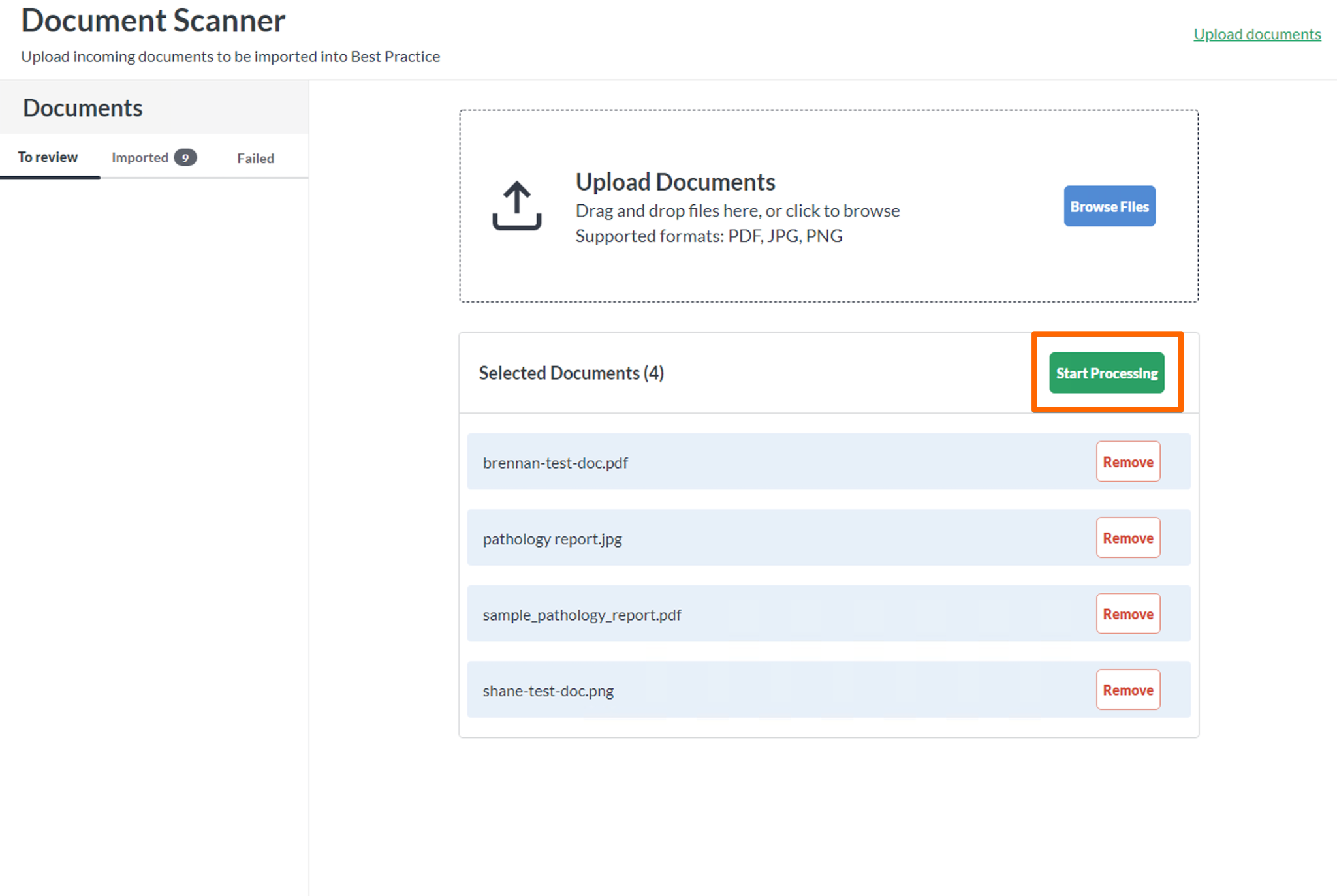Screen dimensions: 1337x896
Task: Click the Browse Files button
Action: (x=1109, y=206)
